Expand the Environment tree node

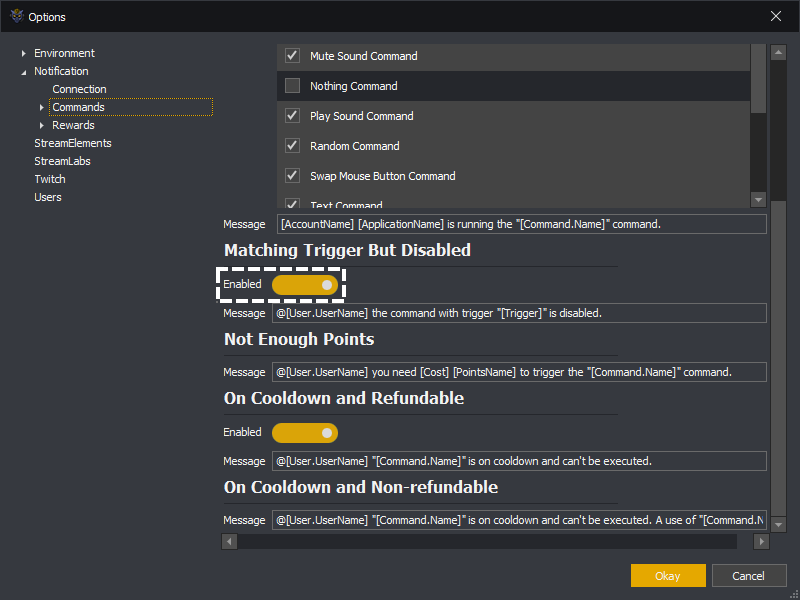click(x=23, y=54)
